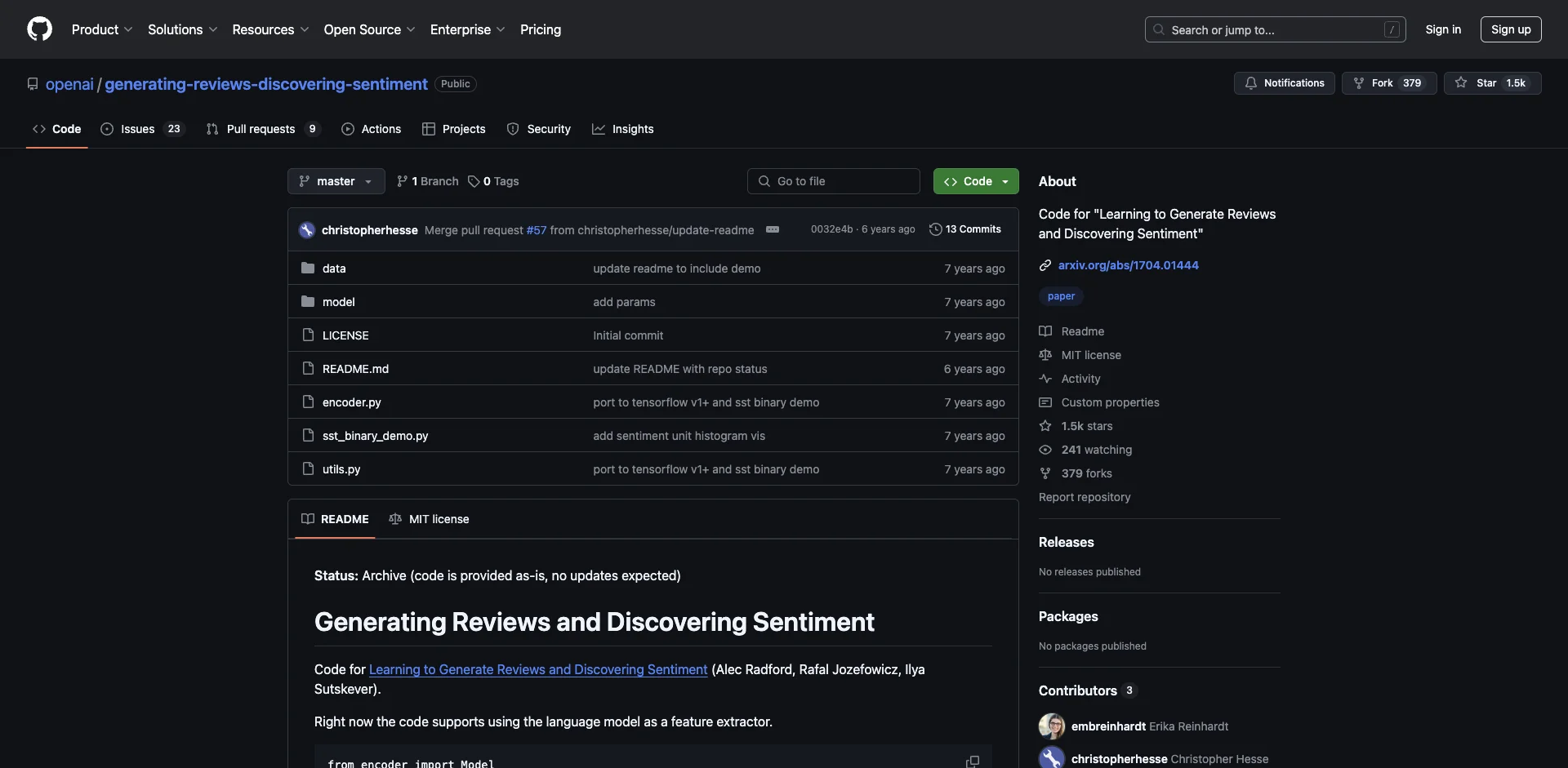Viewport: 1568px width, 768px height.
Task: Open the Insights tab
Action: 623,129
